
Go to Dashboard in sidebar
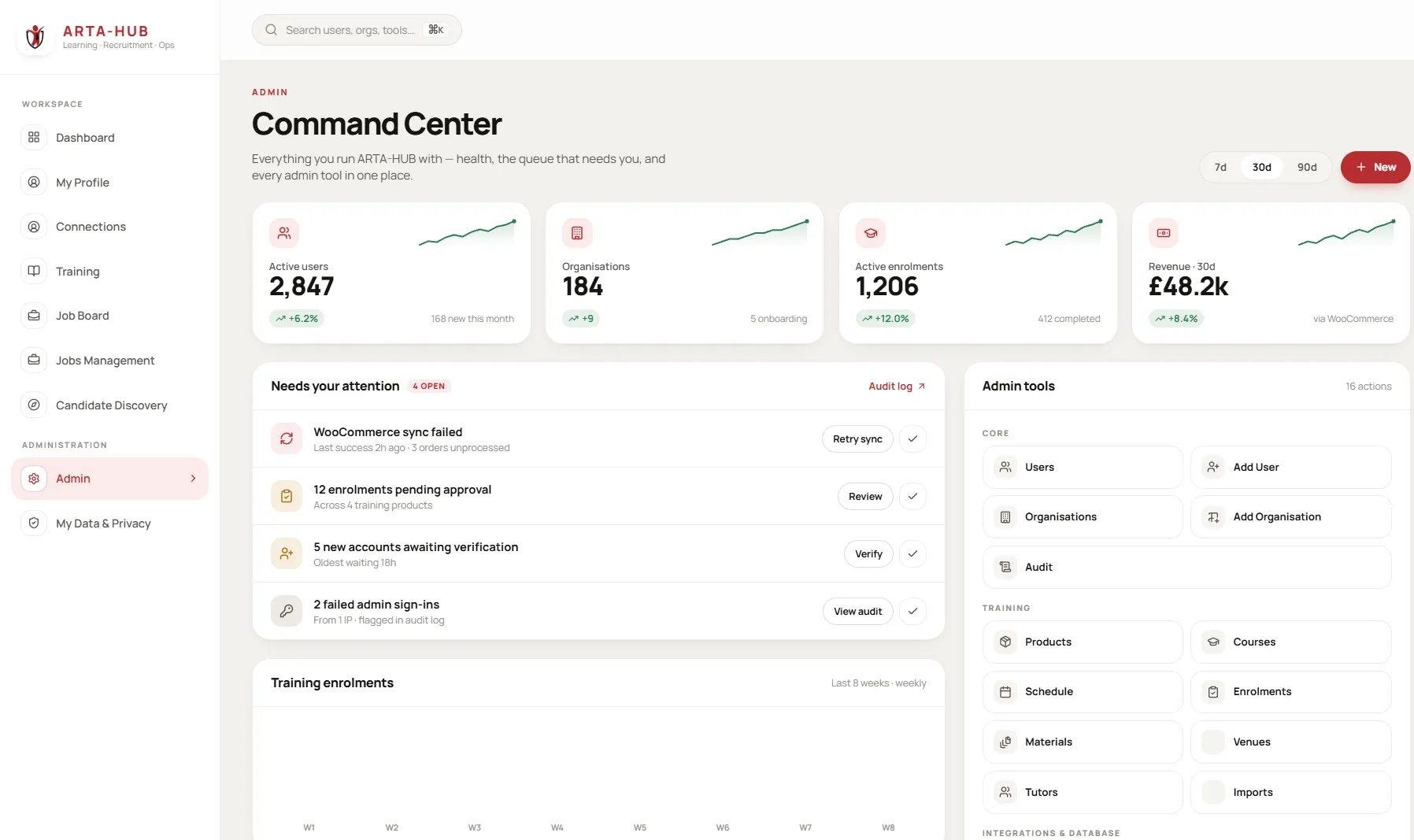109,137
